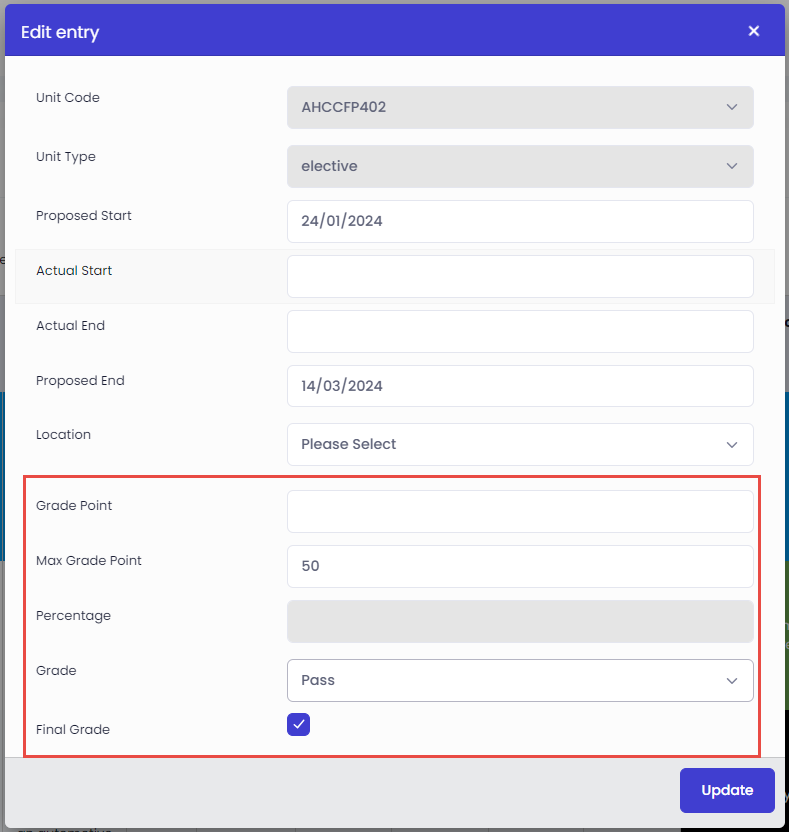
Task: Open the dropdown showing "elective"
Action: (520, 166)
